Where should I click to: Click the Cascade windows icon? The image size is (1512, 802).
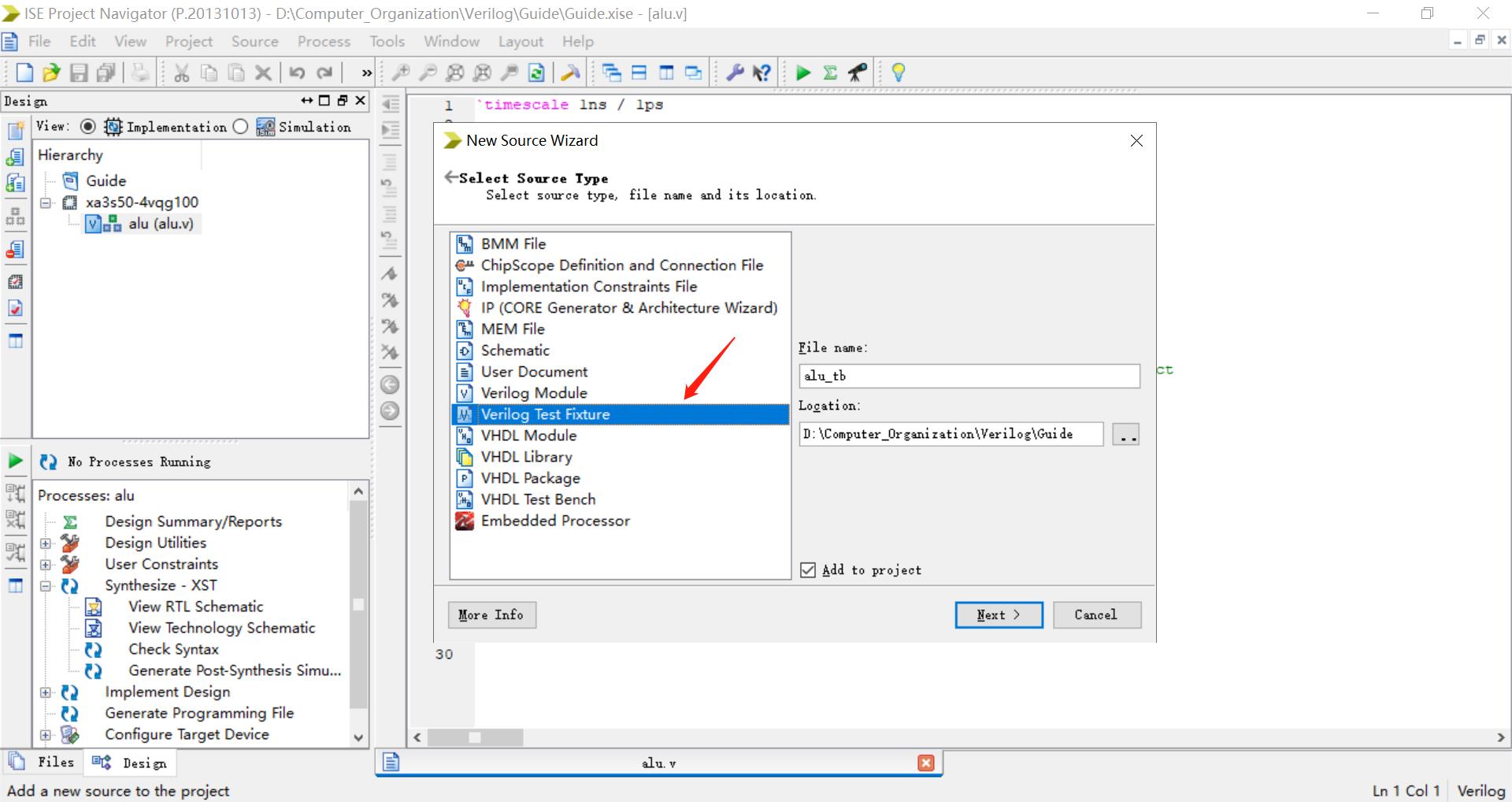pos(612,72)
